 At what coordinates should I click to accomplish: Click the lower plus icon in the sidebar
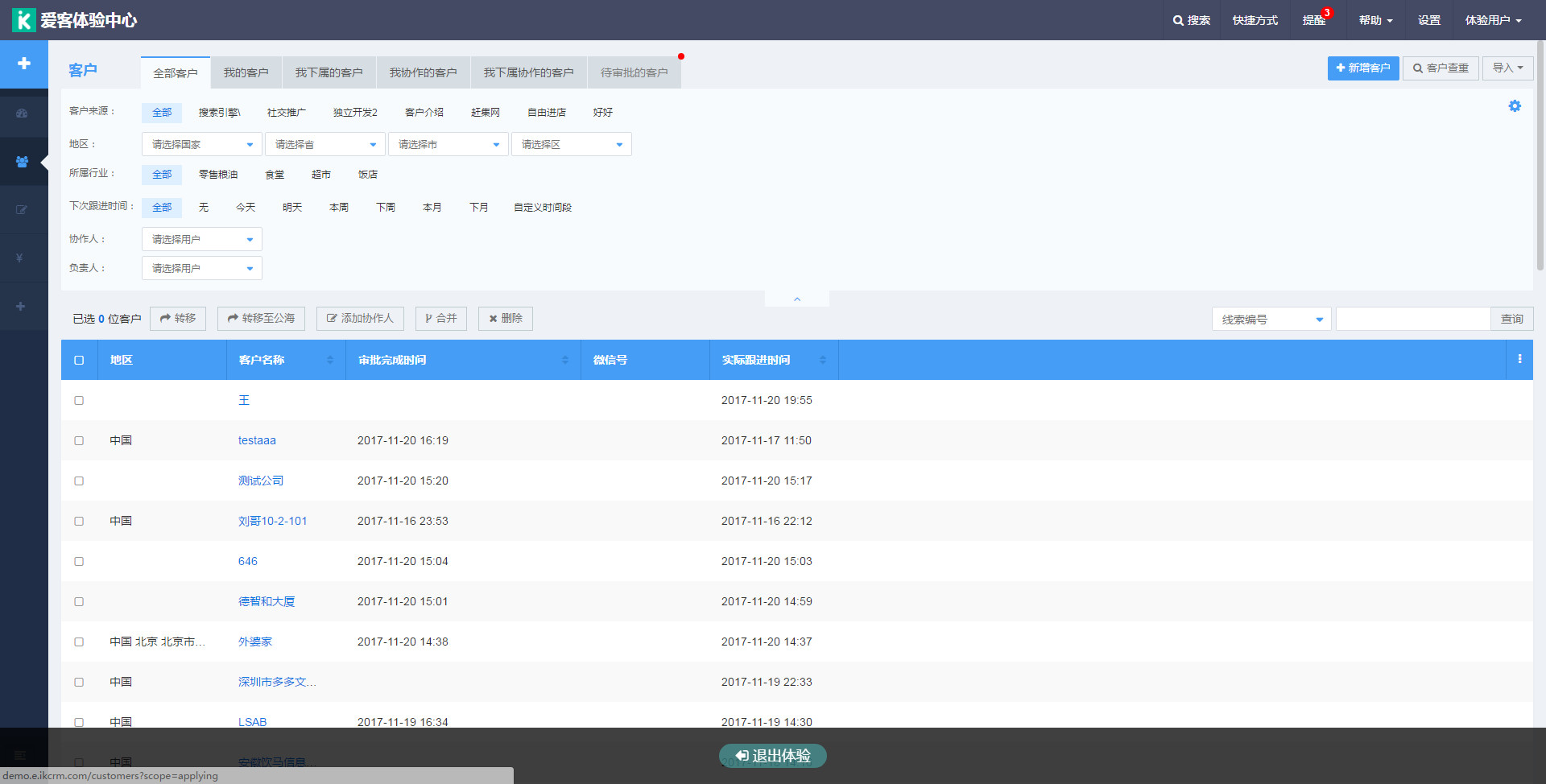(x=20, y=307)
